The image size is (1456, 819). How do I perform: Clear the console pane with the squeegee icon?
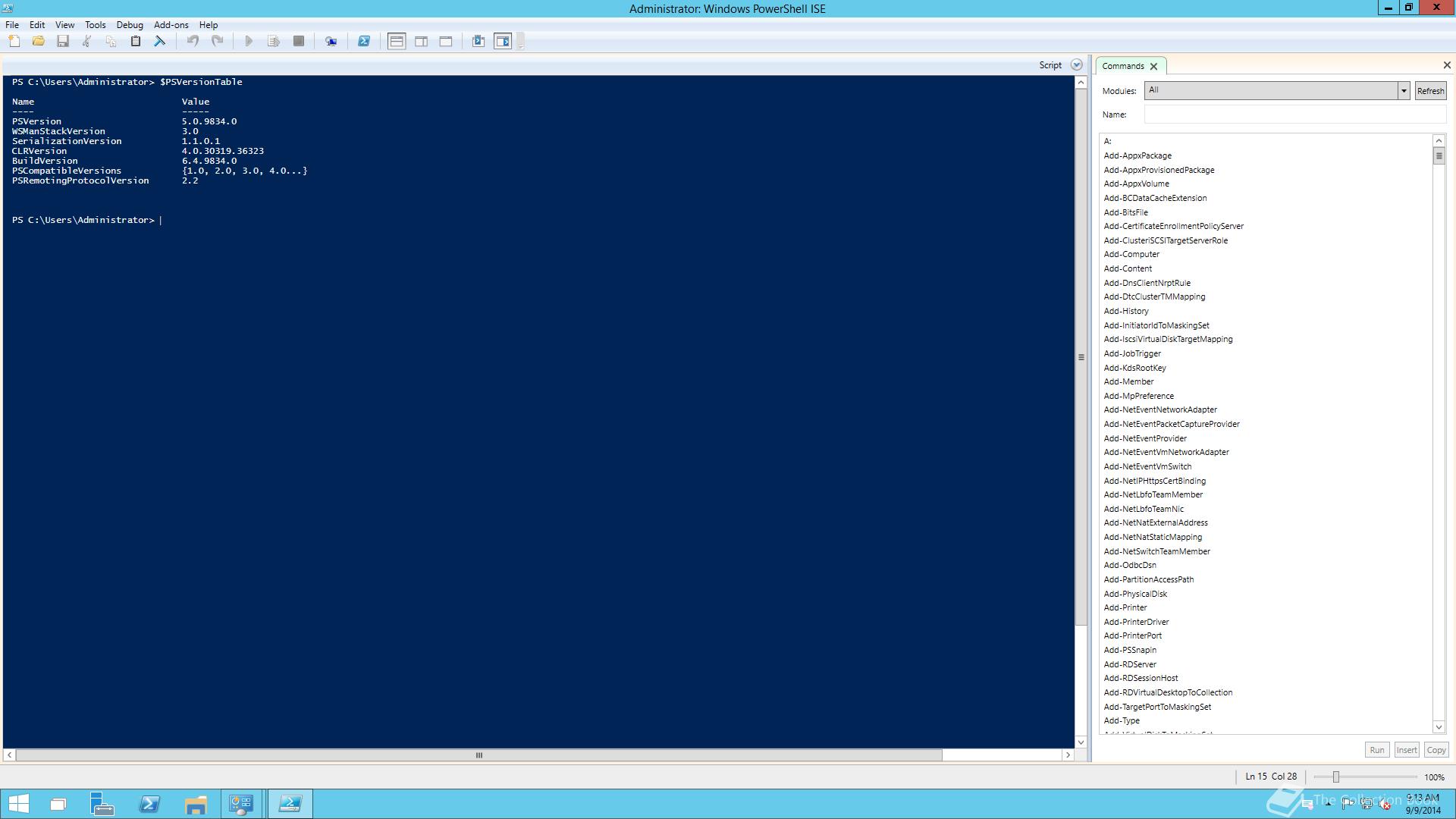160,41
